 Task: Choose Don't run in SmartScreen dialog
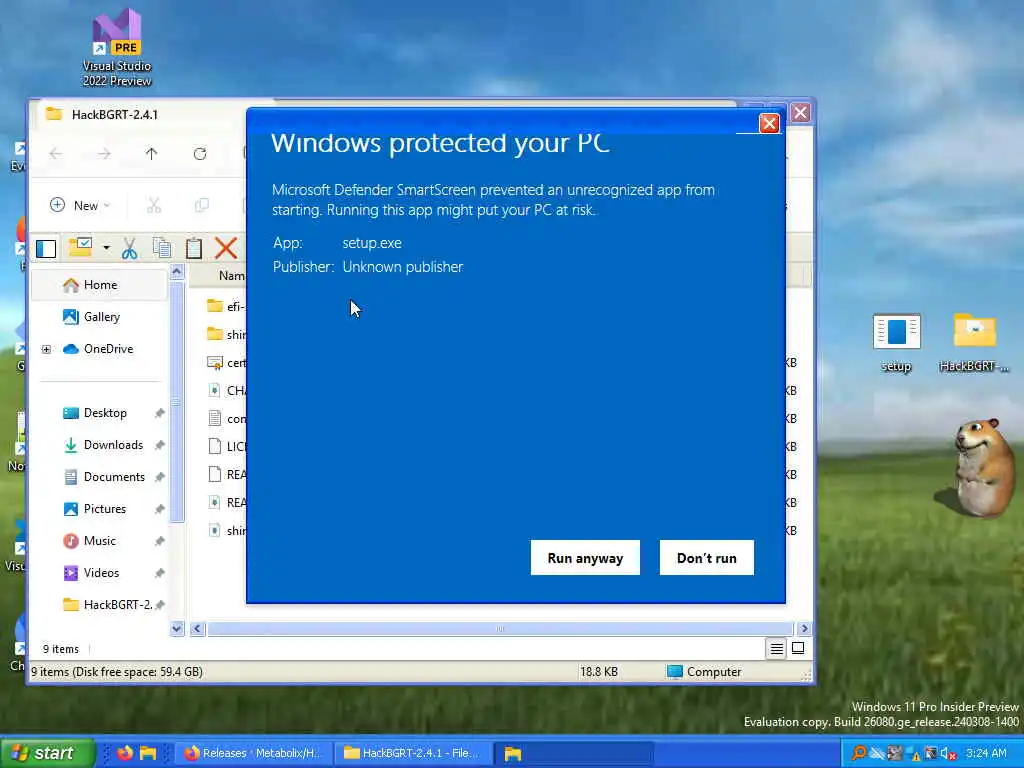click(x=707, y=558)
